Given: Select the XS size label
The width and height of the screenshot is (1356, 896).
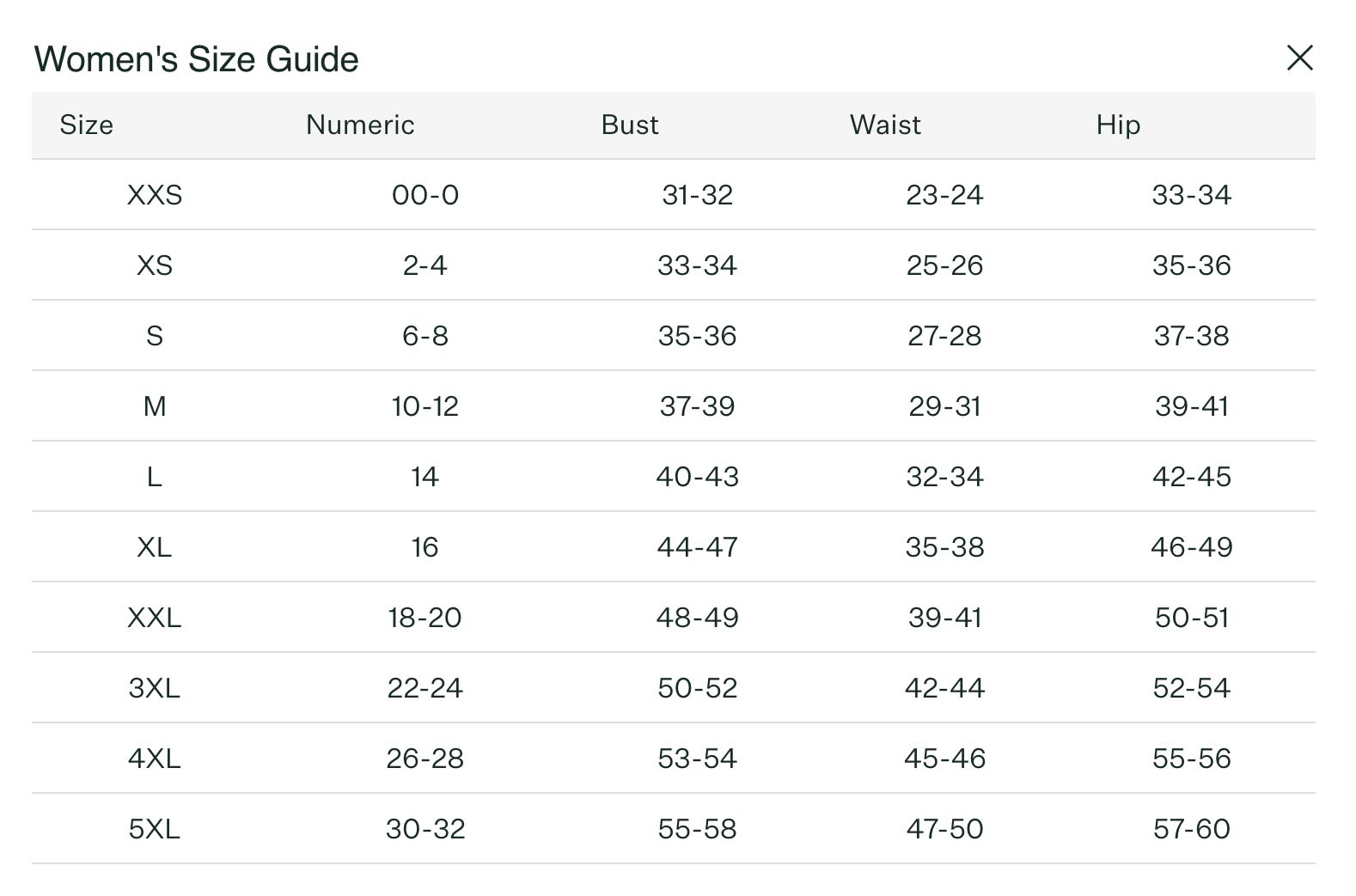Looking at the screenshot, I should click(x=155, y=265).
